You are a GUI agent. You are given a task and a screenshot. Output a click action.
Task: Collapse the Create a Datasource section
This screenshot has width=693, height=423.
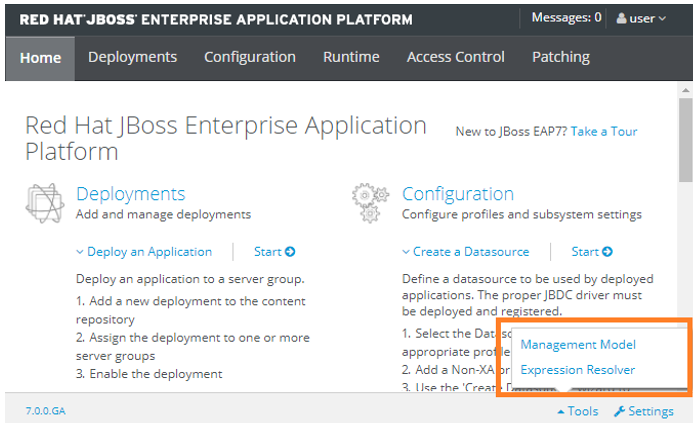pos(466,252)
